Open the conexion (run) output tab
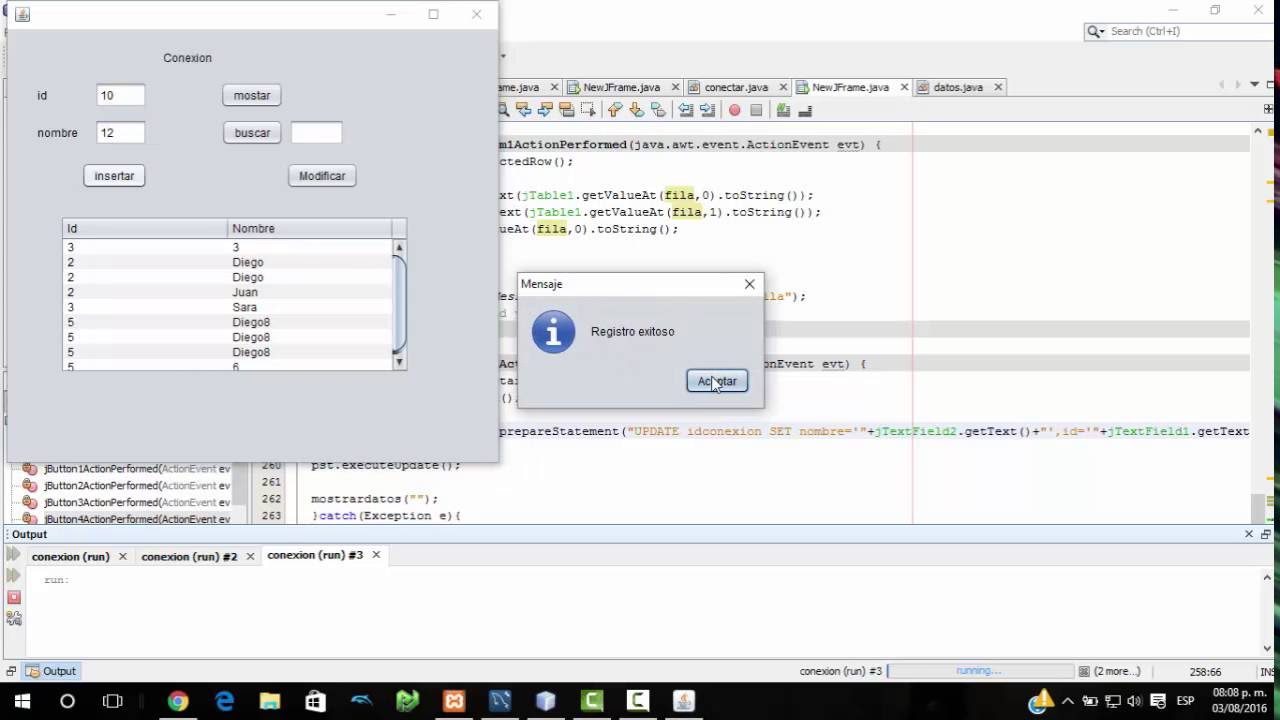1280x720 pixels. tap(70, 556)
